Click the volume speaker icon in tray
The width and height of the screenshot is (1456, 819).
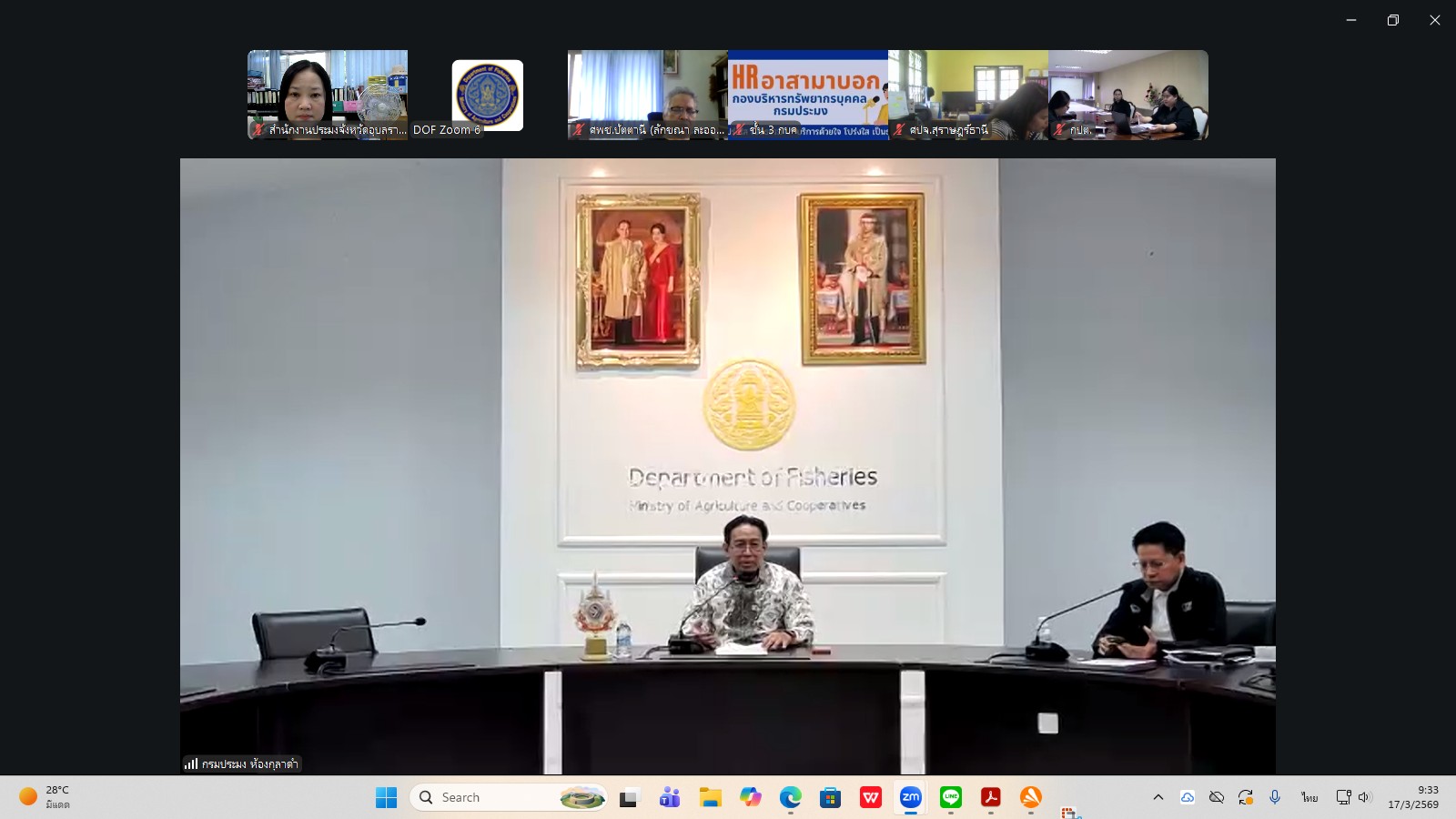(x=1364, y=797)
